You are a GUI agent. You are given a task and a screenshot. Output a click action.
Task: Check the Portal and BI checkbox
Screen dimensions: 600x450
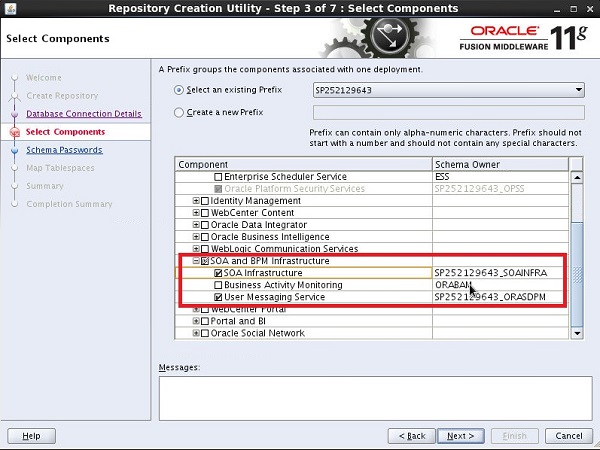pyautogui.click(x=205, y=321)
